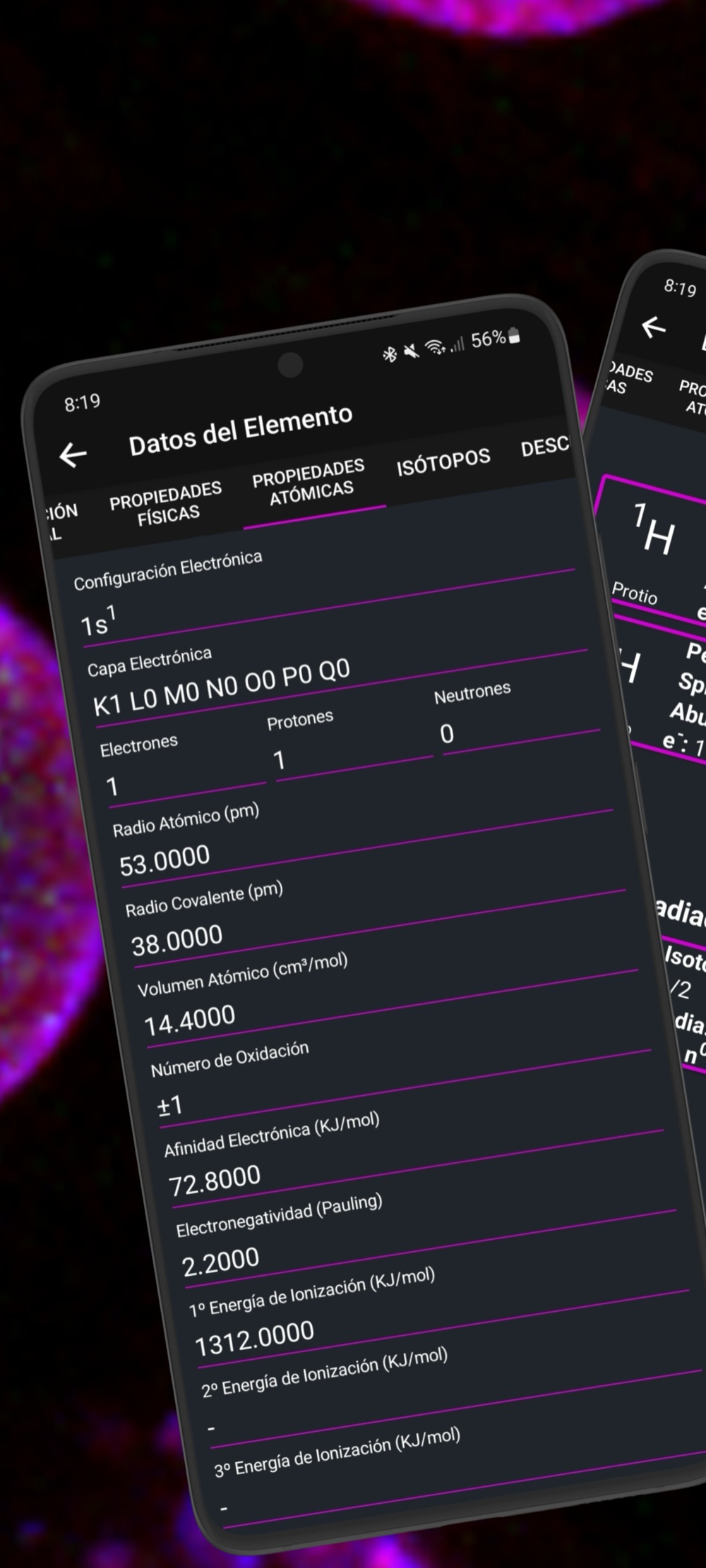This screenshot has height=1568, width=706.
Task: Tap the Protones value 1
Action: pyautogui.click(x=280, y=760)
